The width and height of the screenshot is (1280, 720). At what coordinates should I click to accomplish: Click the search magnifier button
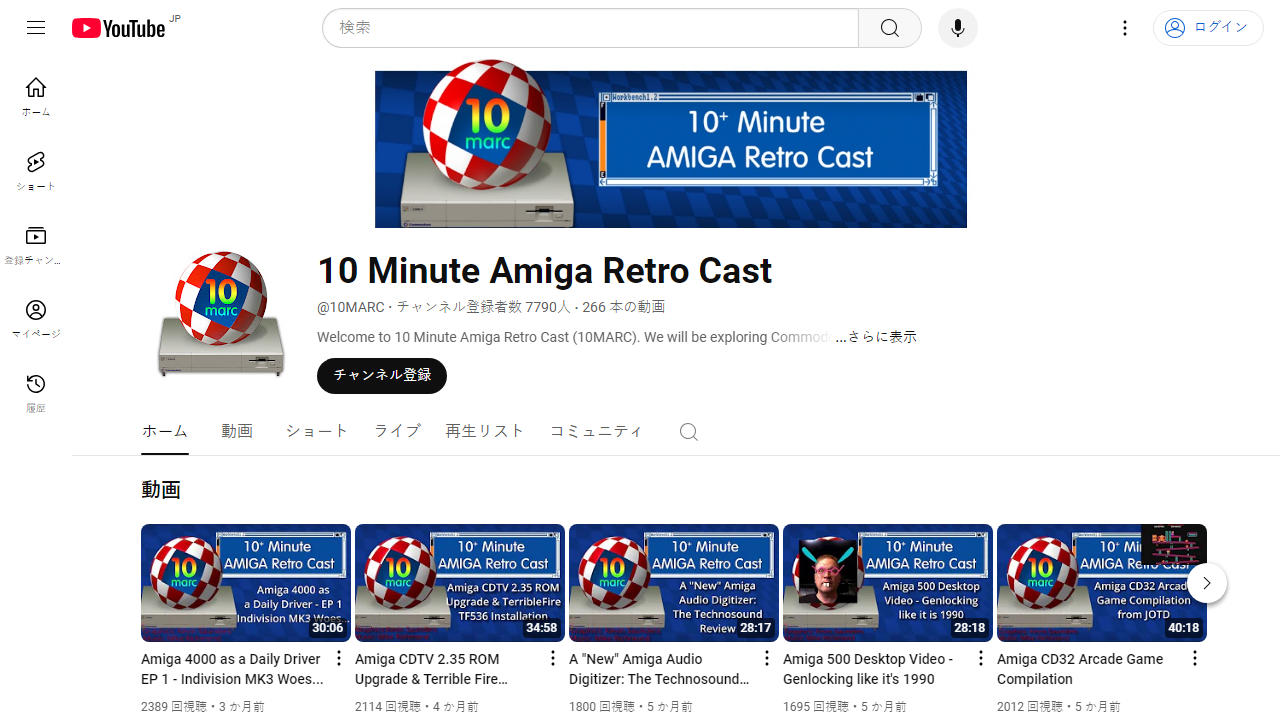click(x=890, y=28)
